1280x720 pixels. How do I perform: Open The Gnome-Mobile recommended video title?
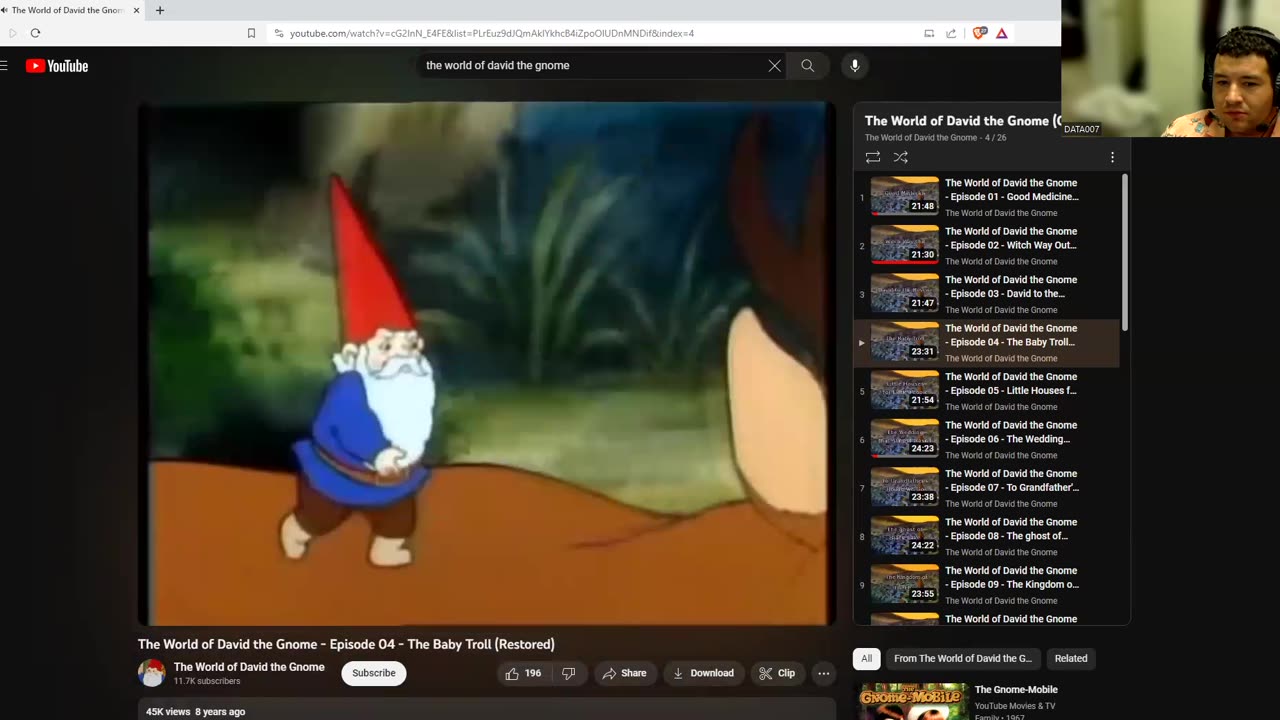coord(1016,690)
